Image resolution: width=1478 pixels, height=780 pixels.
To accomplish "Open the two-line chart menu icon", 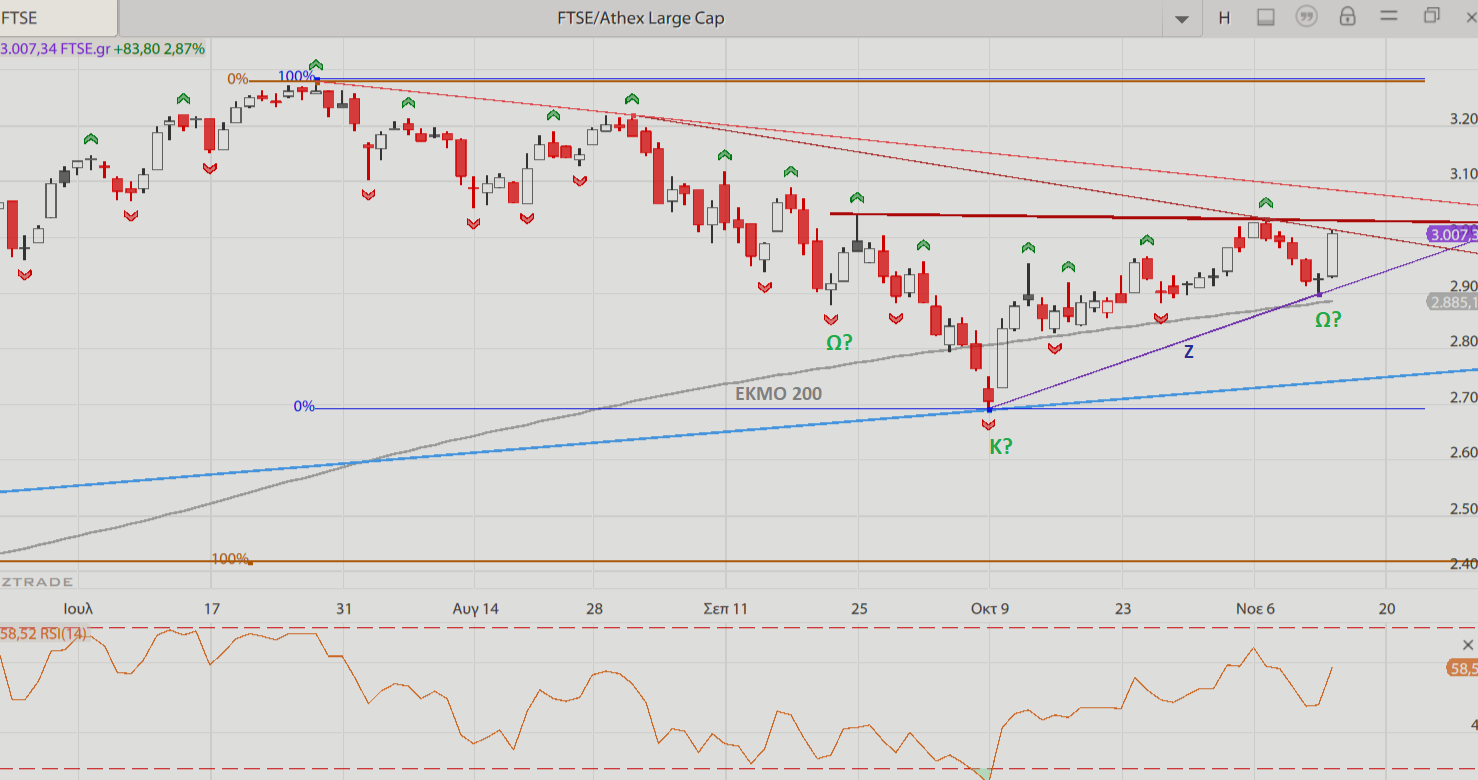I will (1388, 16).
